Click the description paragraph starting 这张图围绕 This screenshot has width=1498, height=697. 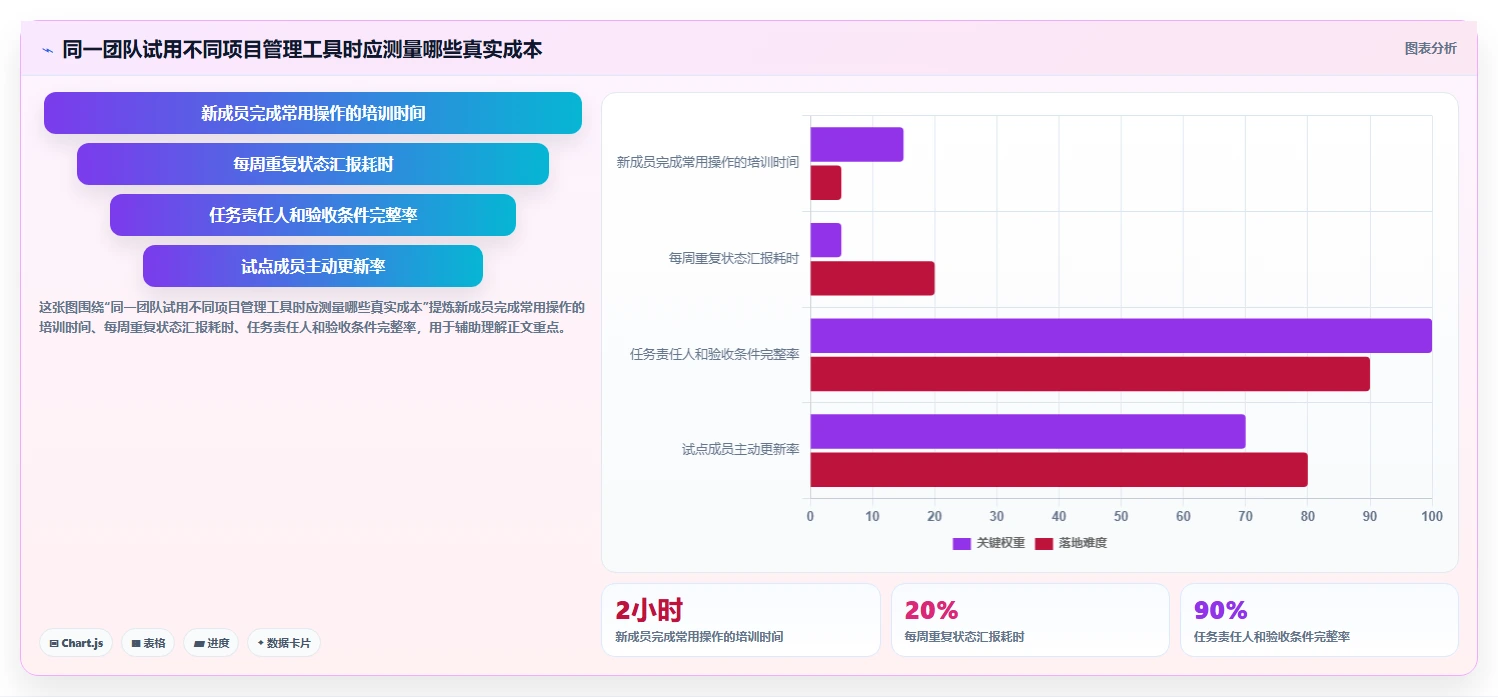(x=312, y=317)
